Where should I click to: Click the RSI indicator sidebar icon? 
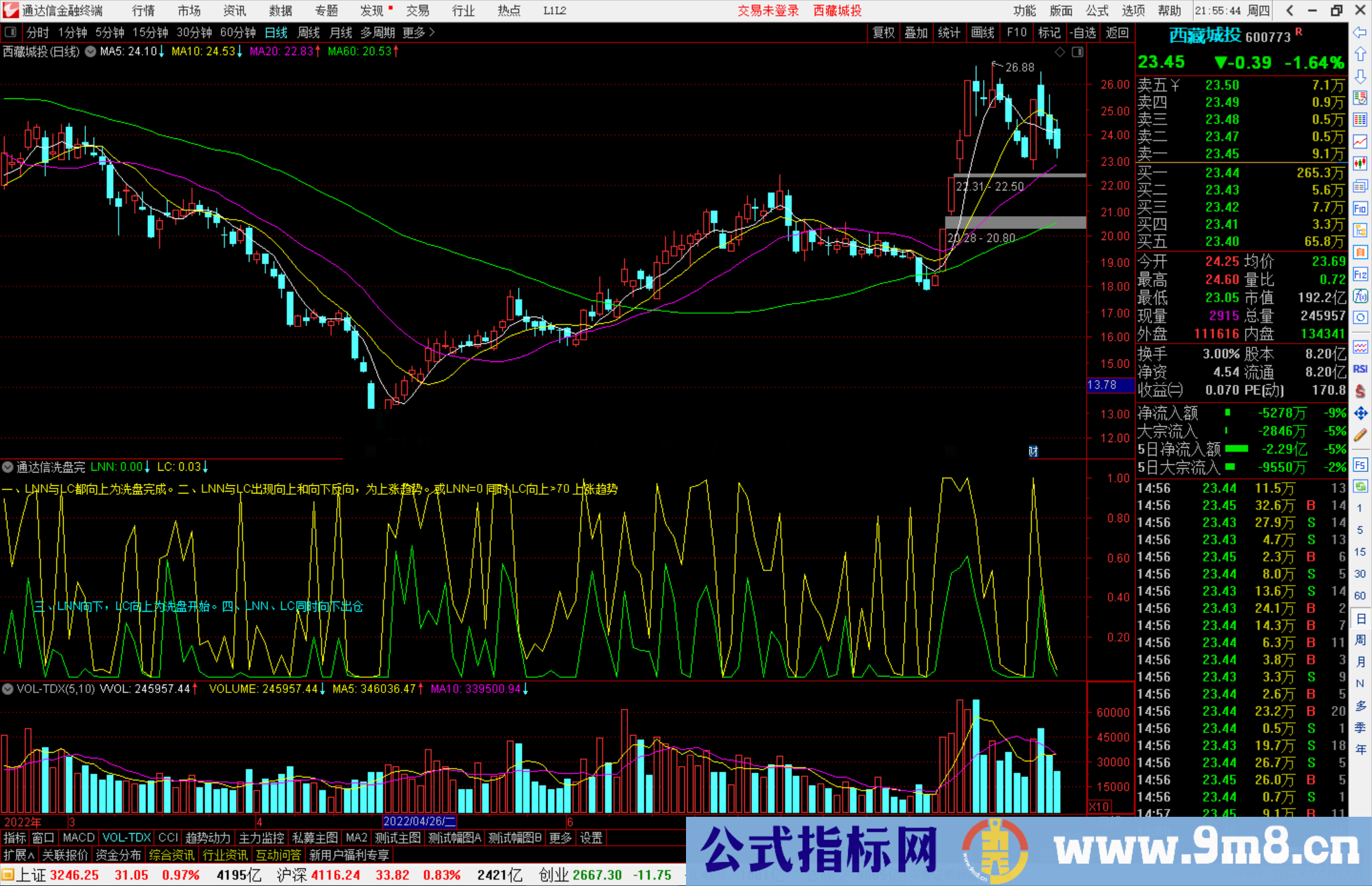[1360, 369]
